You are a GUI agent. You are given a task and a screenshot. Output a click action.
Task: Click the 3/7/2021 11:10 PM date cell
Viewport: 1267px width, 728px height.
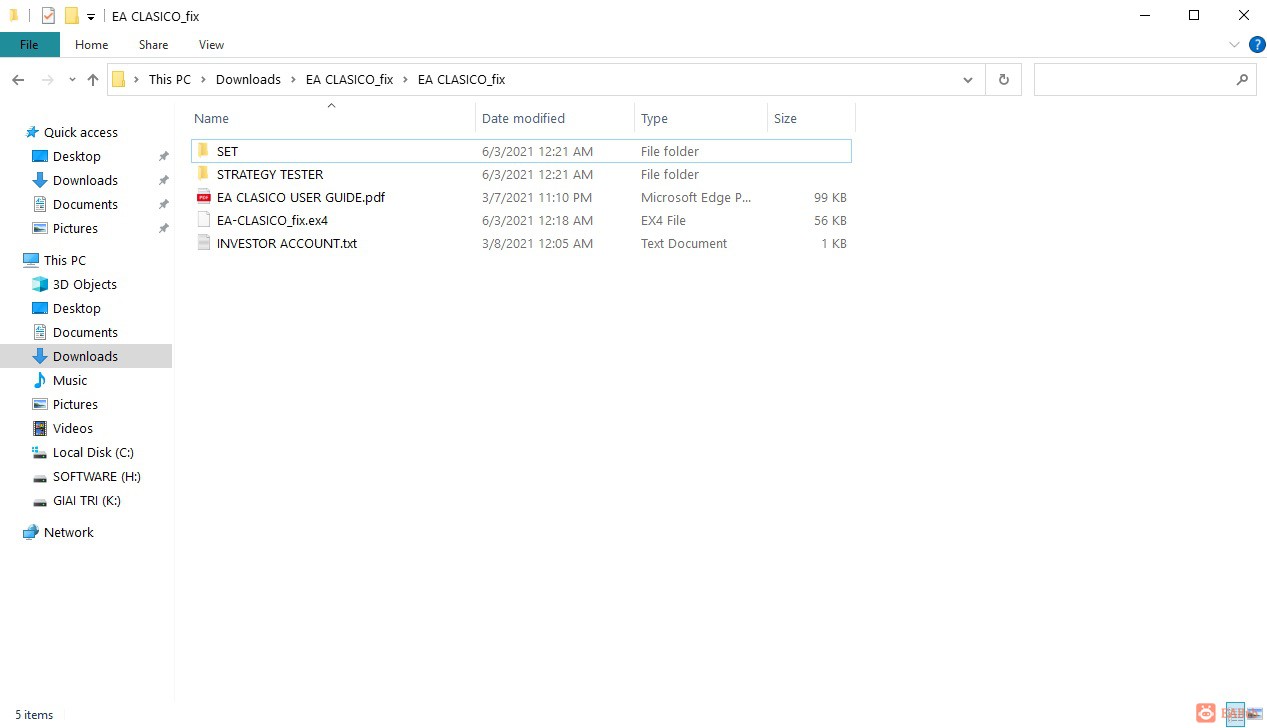coord(537,197)
